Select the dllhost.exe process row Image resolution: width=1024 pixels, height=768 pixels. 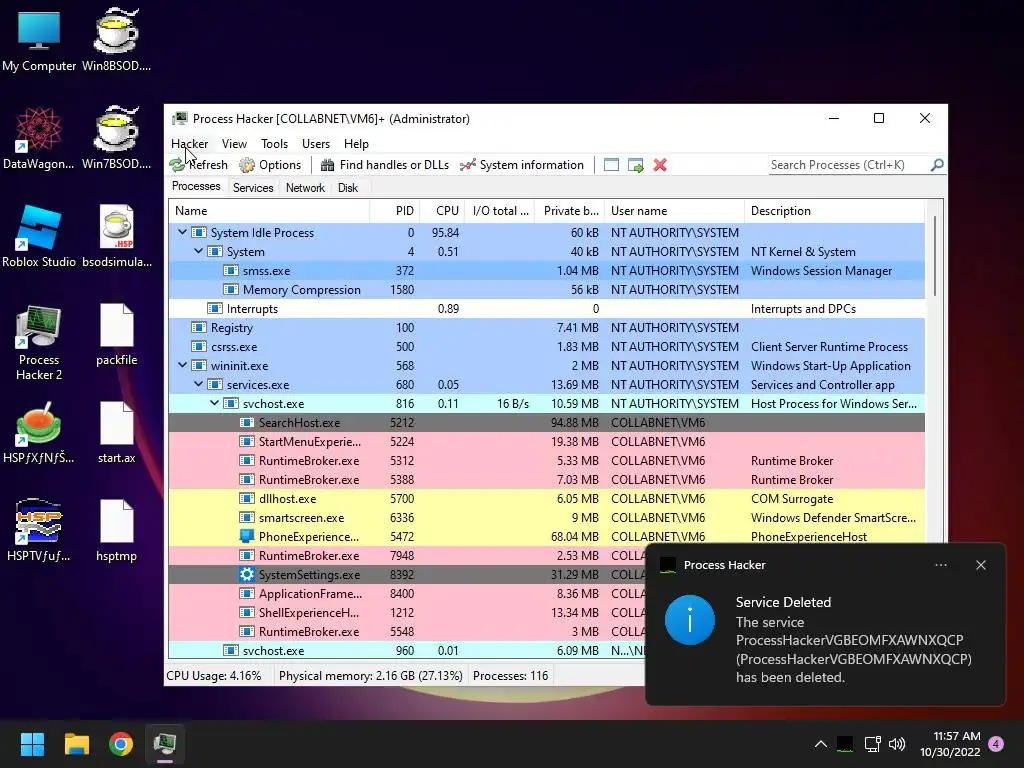[547, 498]
